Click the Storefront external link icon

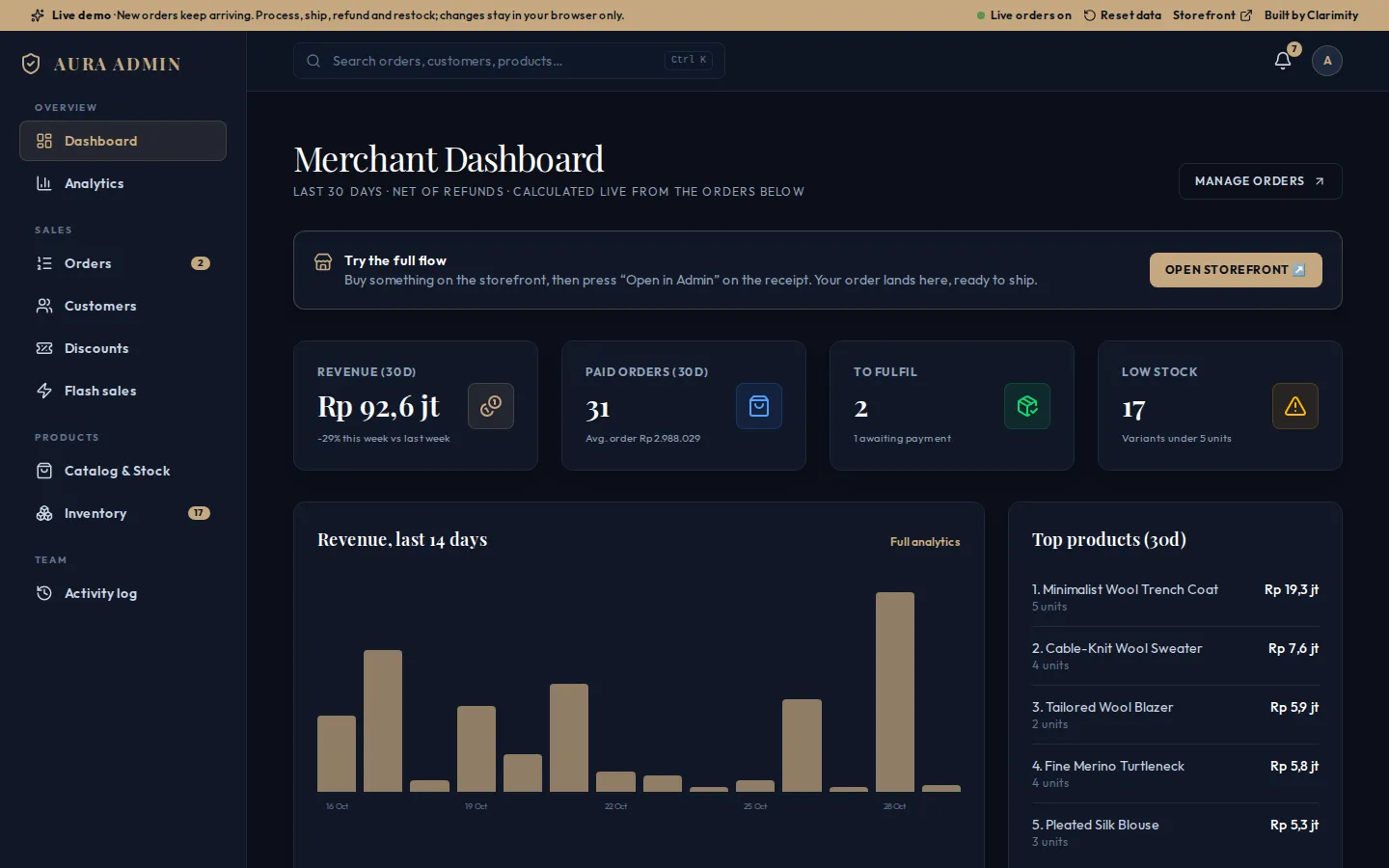point(1246,15)
